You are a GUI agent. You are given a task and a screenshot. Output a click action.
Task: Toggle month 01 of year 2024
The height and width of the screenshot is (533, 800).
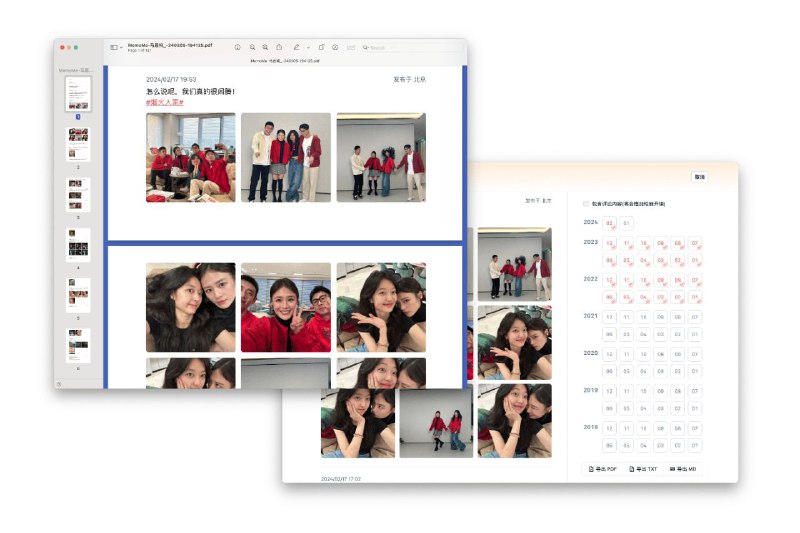627,223
